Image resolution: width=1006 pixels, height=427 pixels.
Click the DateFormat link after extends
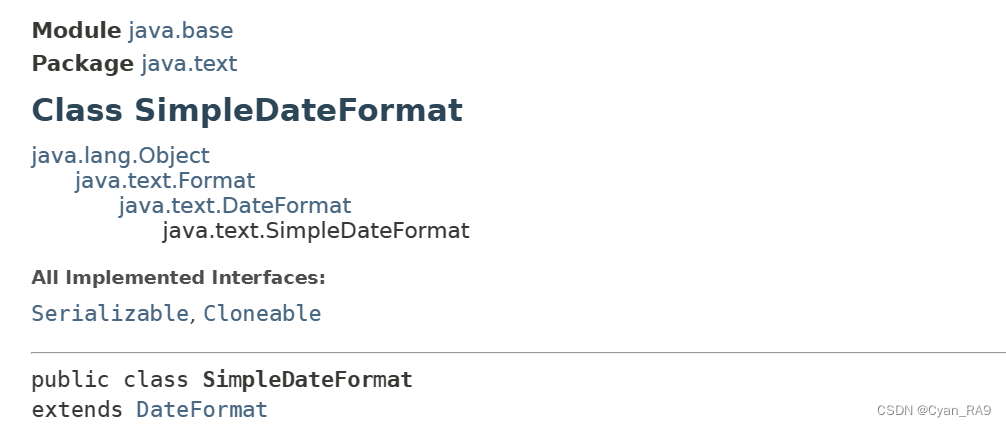tap(201, 410)
